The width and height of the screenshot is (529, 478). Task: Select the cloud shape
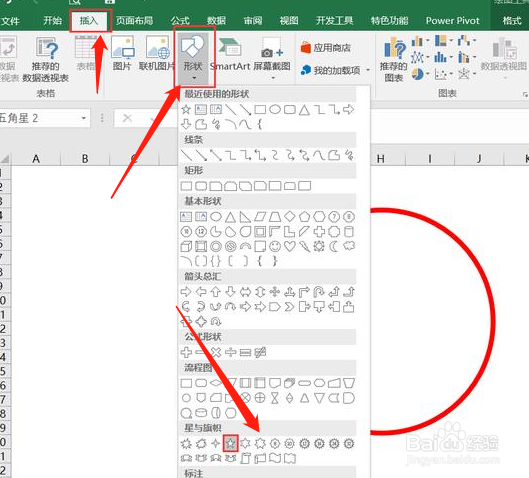click(x=349, y=246)
